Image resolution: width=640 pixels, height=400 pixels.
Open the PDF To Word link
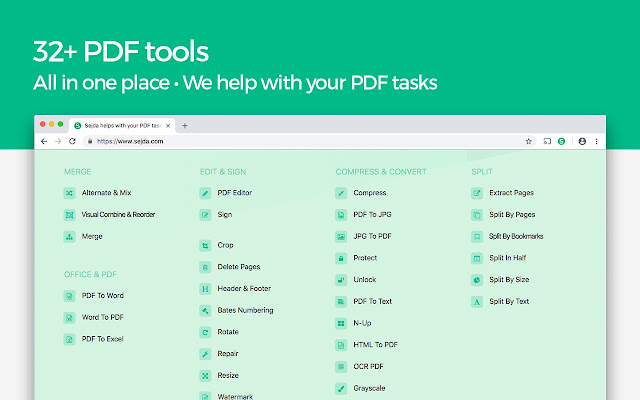(x=102, y=296)
